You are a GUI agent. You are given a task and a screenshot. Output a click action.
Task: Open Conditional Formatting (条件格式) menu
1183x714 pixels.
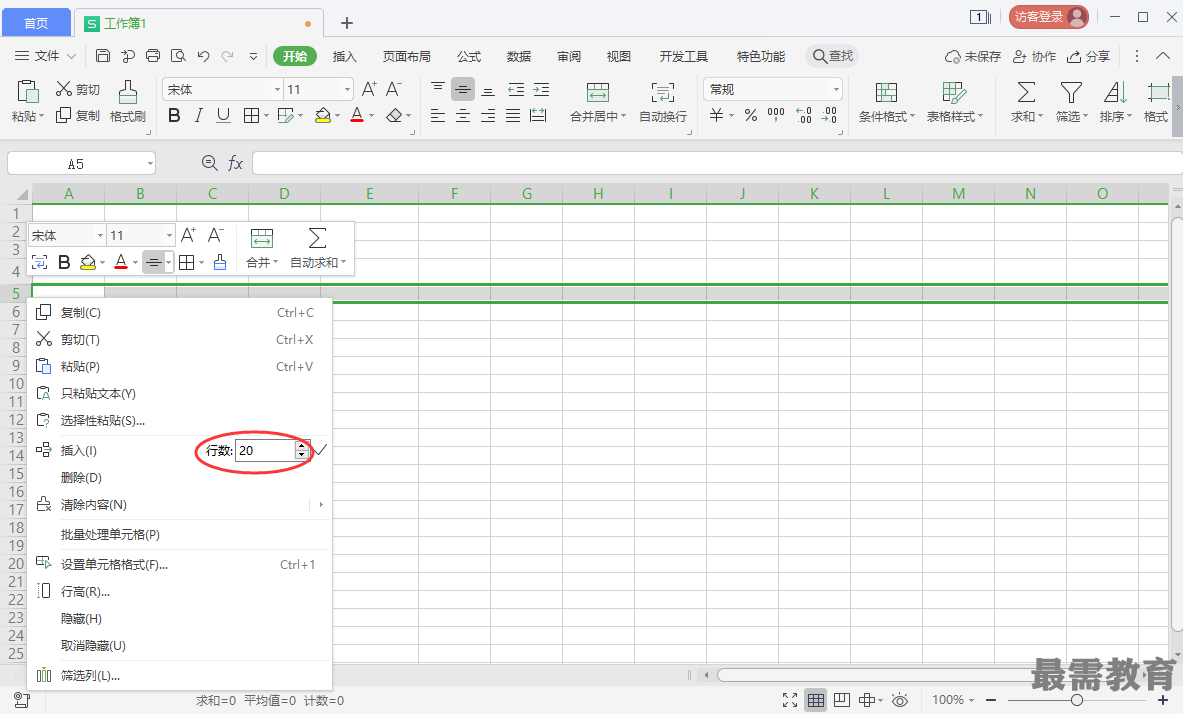click(886, 101)
